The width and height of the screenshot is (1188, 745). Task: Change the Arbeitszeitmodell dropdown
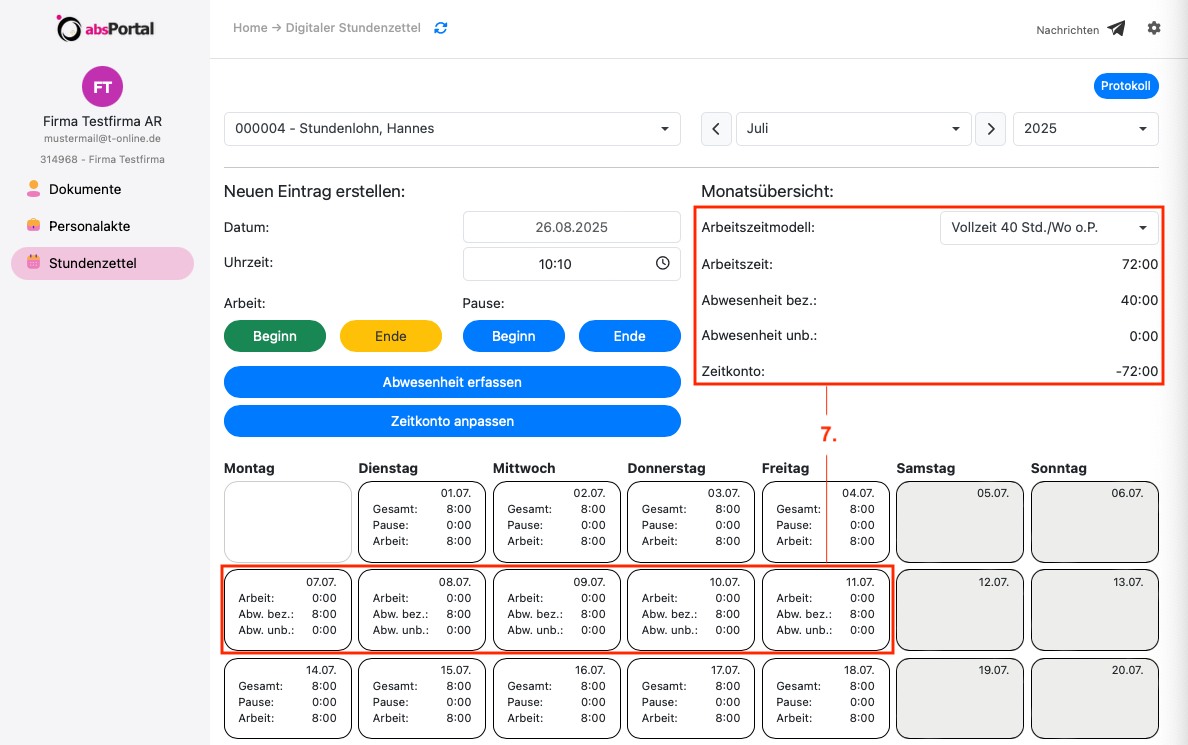pos(1048,228)
